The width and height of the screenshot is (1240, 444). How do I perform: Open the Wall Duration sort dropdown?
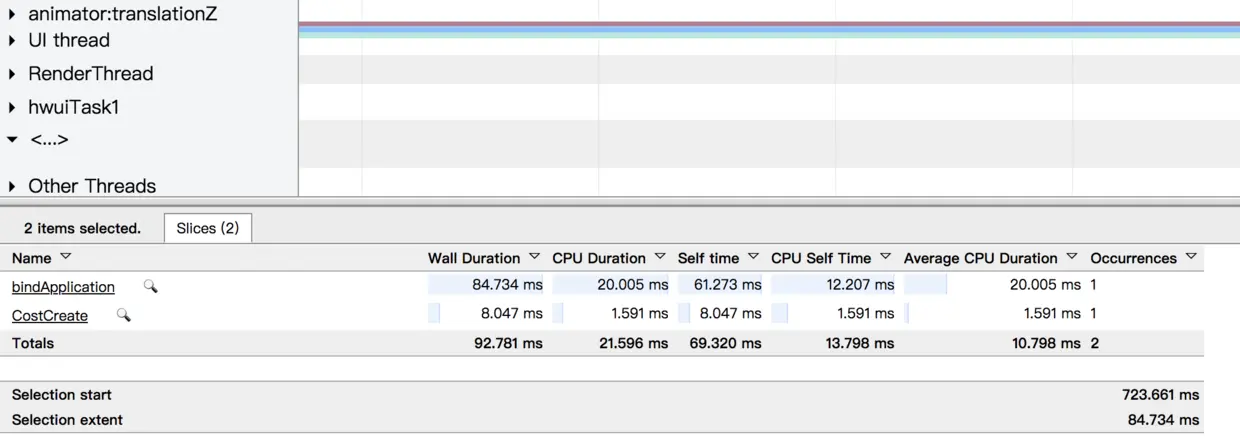pyautogui.click(x=534, y=257)
